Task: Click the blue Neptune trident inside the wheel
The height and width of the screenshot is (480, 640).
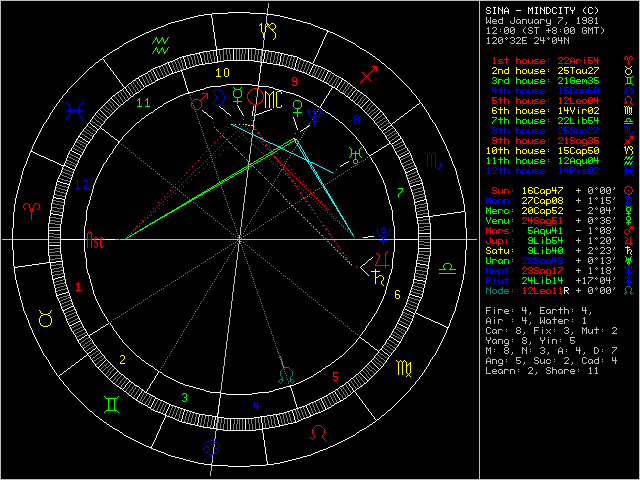Action: point(315,116)
